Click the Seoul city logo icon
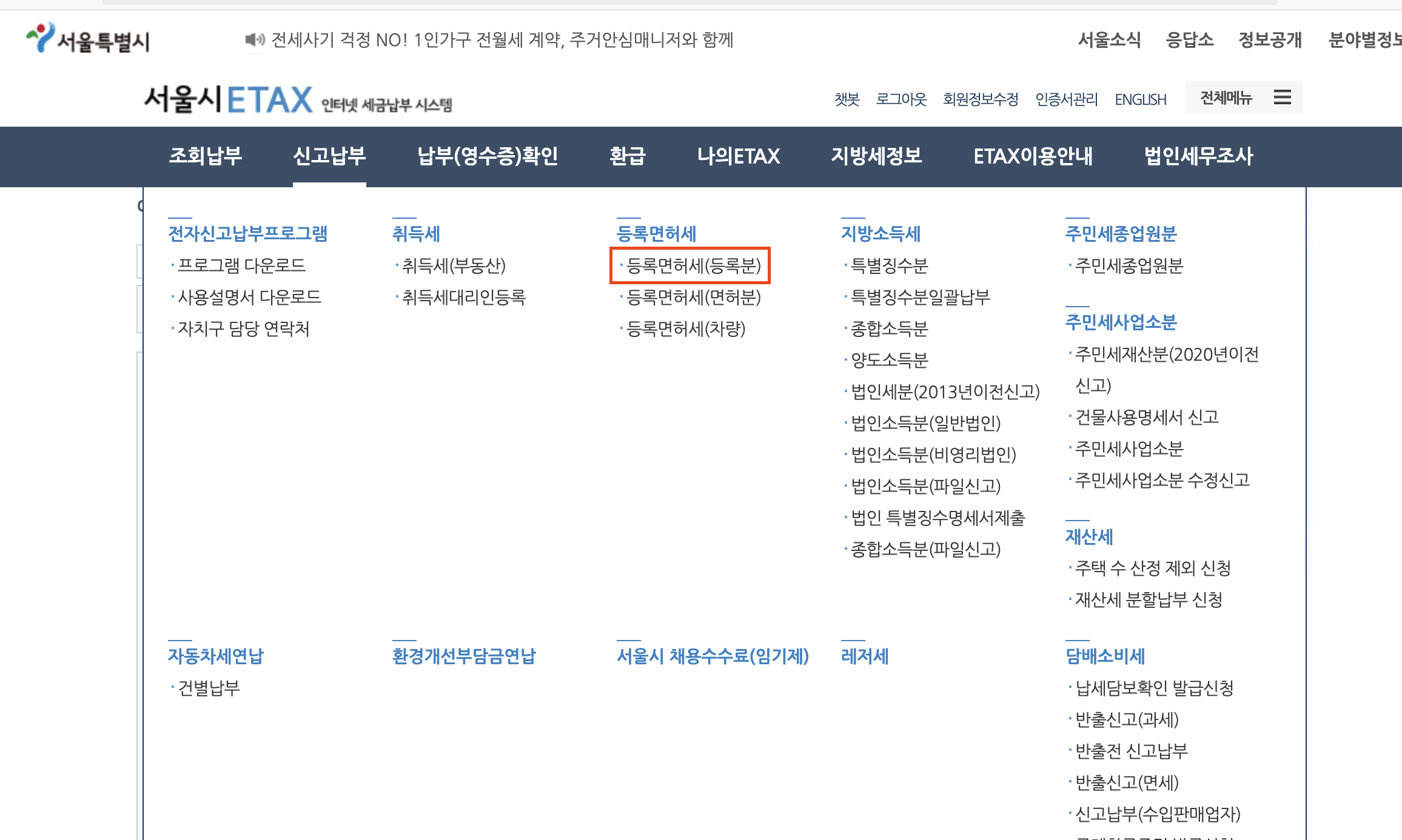The width and height of the screenshot is (1402, 840). tap(41, 38)
